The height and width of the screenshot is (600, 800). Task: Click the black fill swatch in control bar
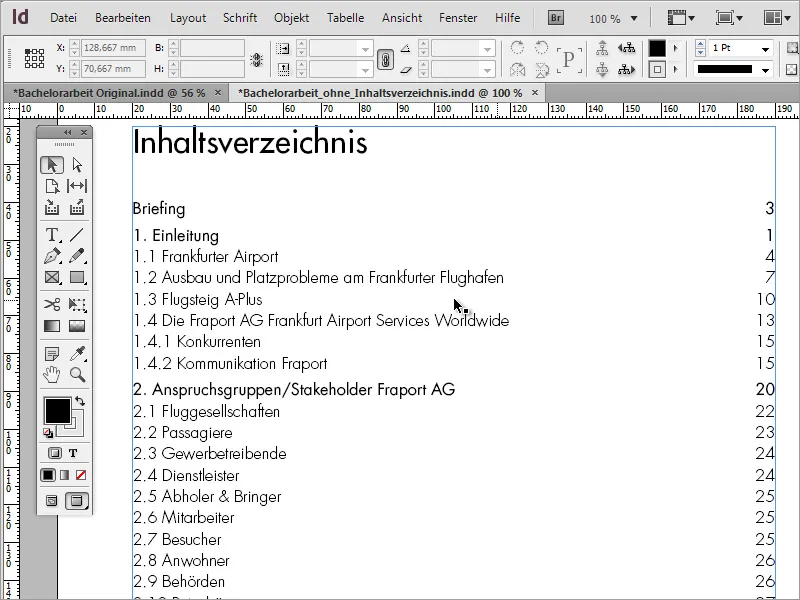point(657,48)
